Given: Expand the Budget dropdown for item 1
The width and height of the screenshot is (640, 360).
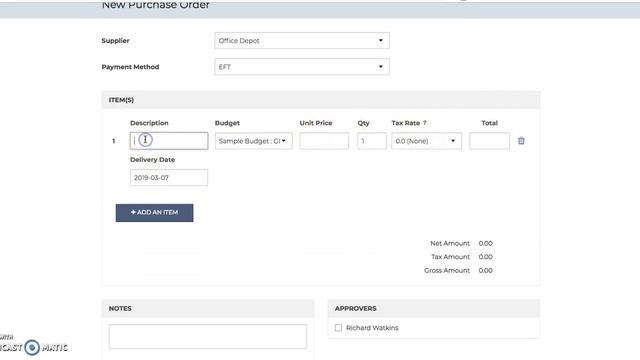Looking at the screenshot, I should [x=253, y=141].
